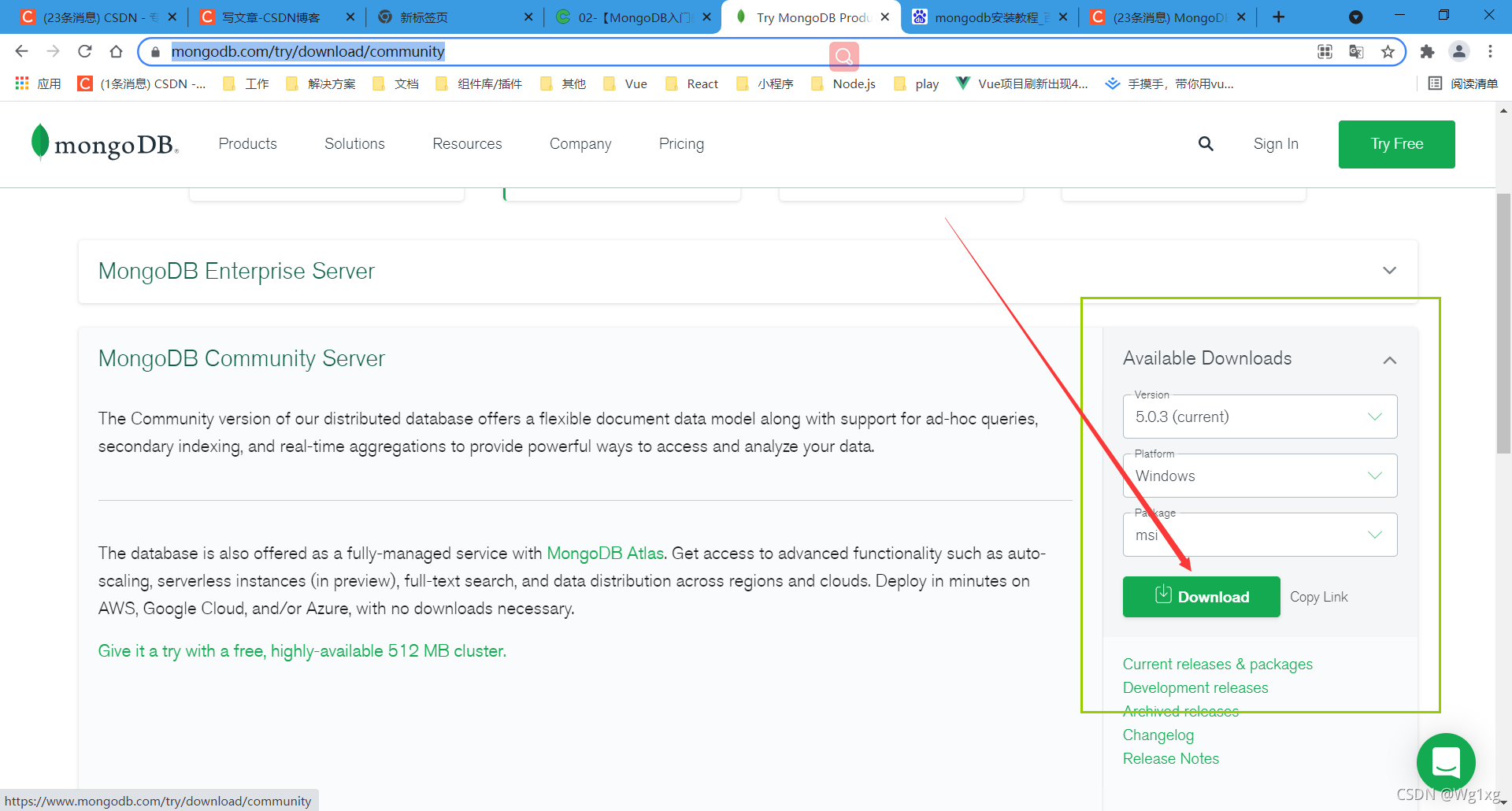Switch to the 02-【MongoDB入门 tab

coord(632,17)
